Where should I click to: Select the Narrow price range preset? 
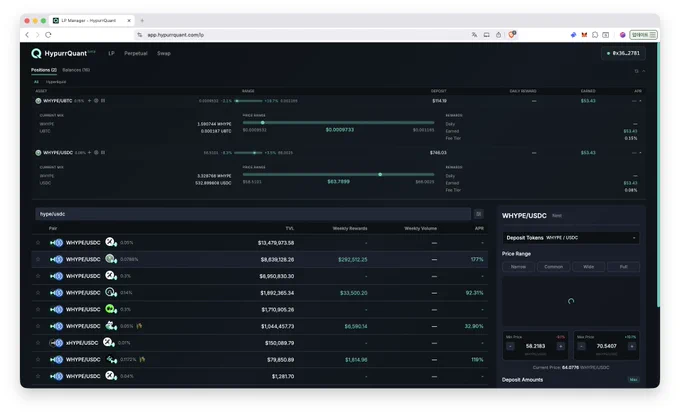(x=518, y=267)
